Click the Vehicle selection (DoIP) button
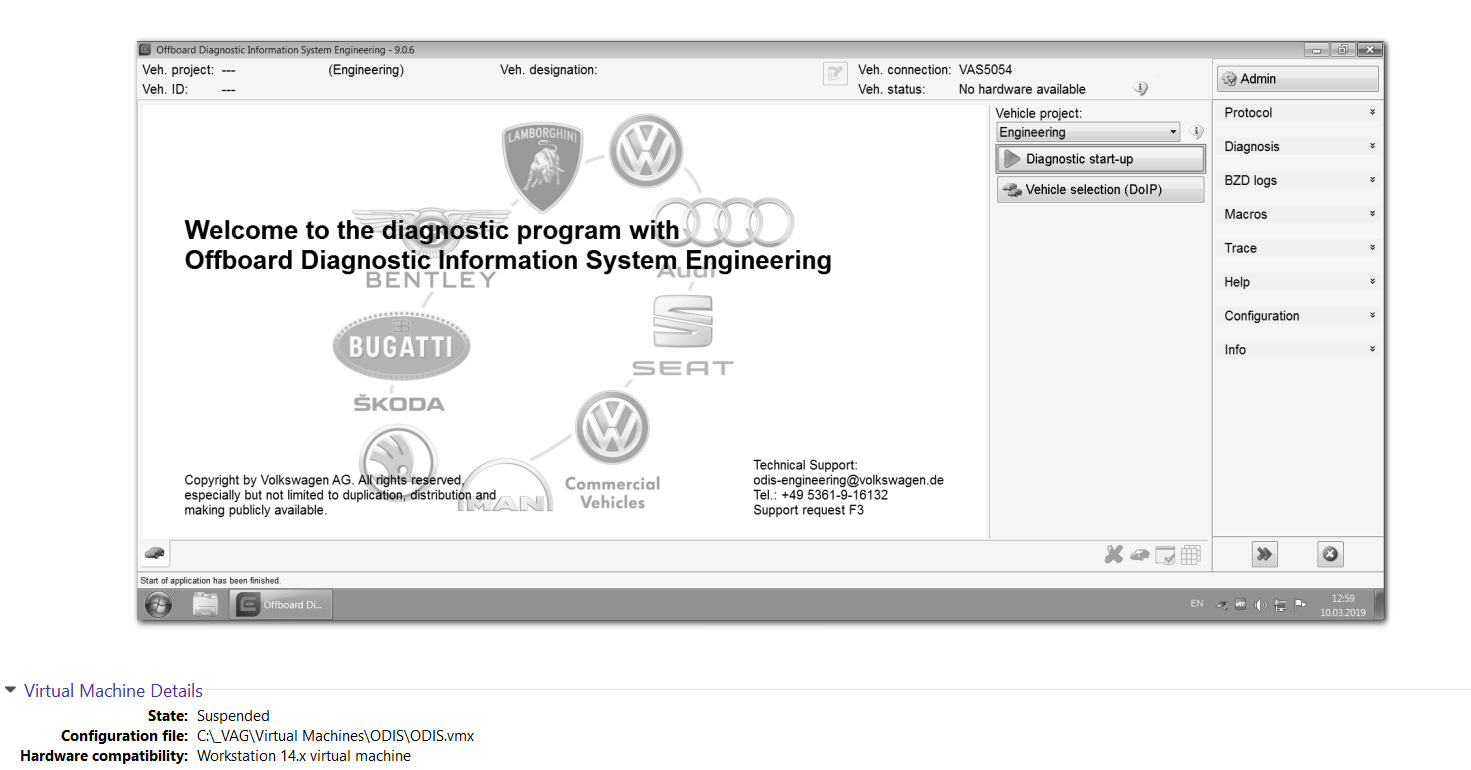The image size is (1471, 770). click(x=1100, y=189)
